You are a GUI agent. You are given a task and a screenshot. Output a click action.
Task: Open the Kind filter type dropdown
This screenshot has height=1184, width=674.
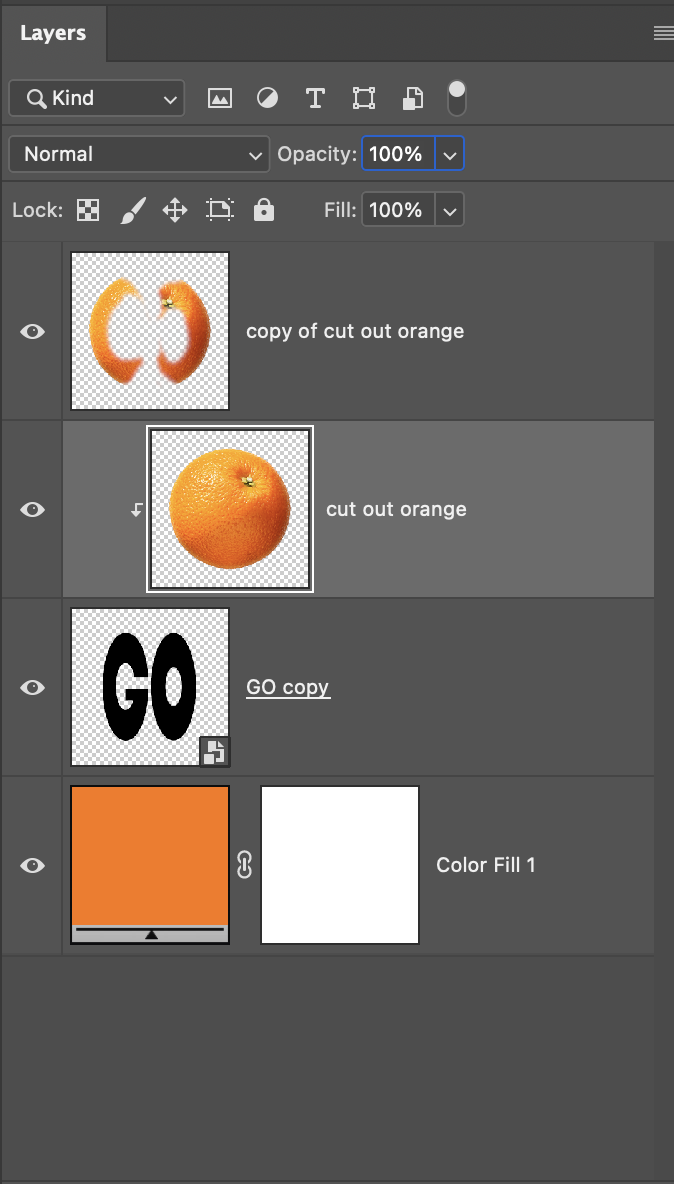pyautogui.click(x=97, y=98)
